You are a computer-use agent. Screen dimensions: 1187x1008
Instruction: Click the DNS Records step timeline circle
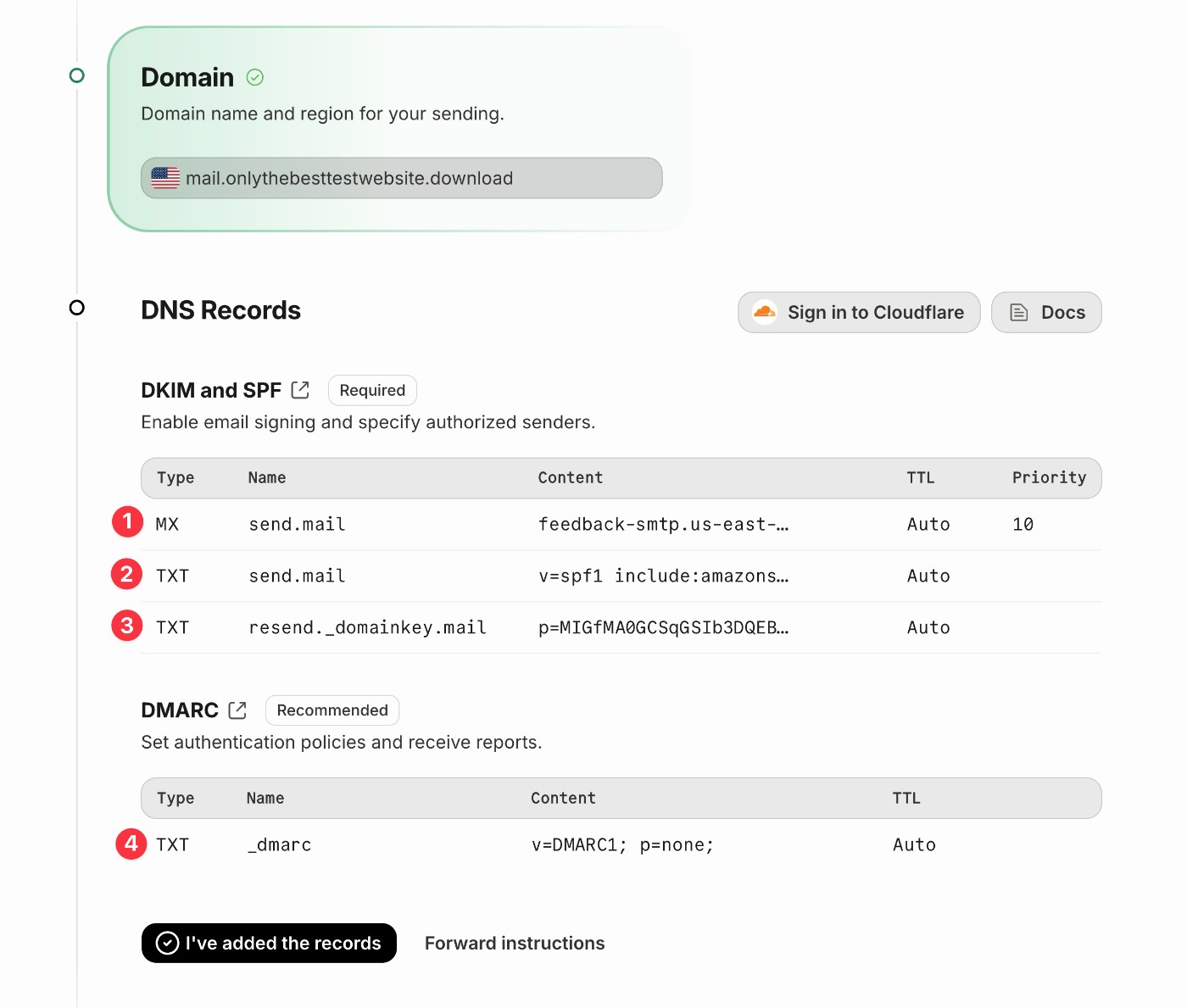77,308
